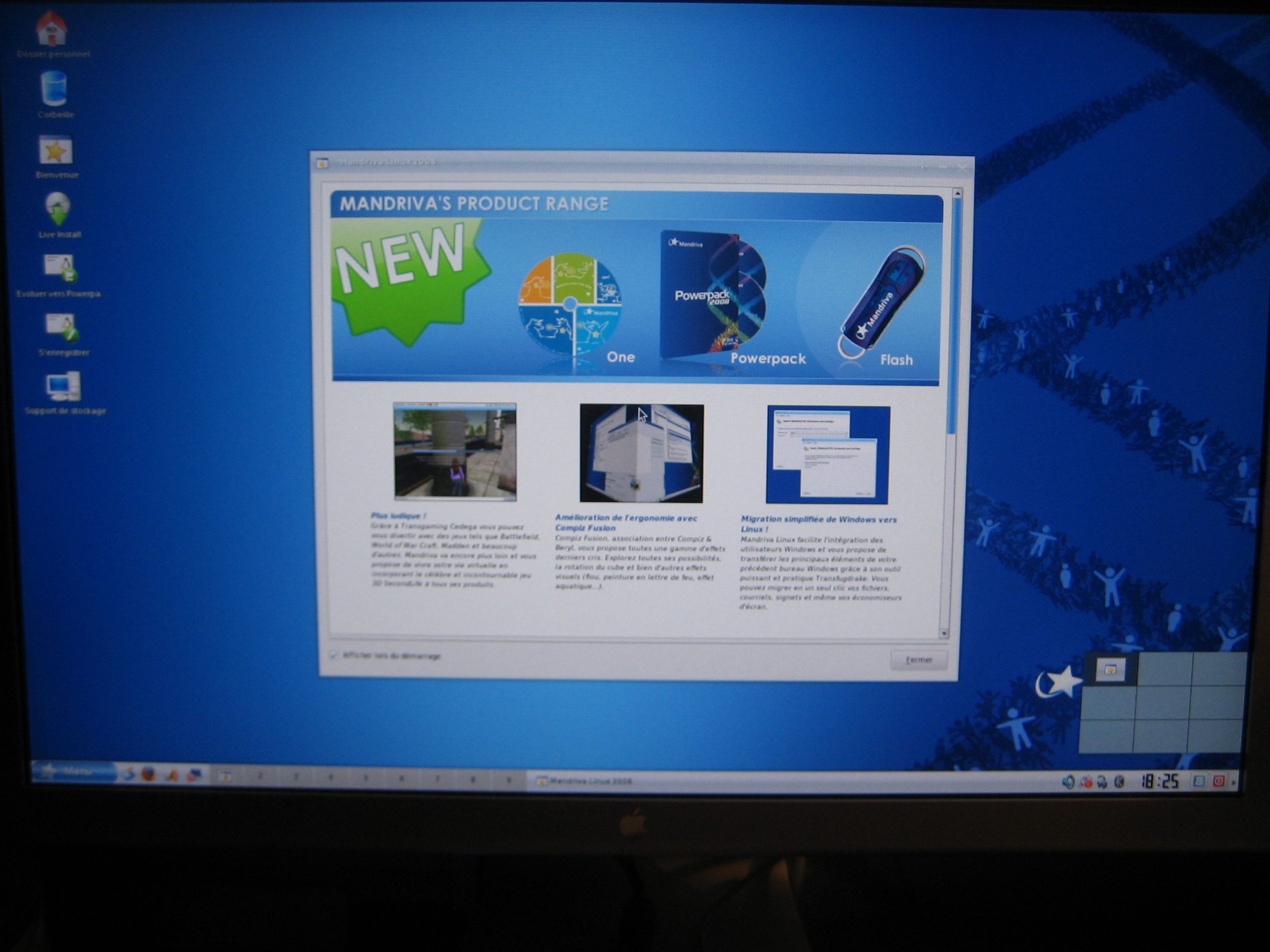This screenshot has width=1270, height=952.
Task: Open the Menu start button
Action: 74,772
